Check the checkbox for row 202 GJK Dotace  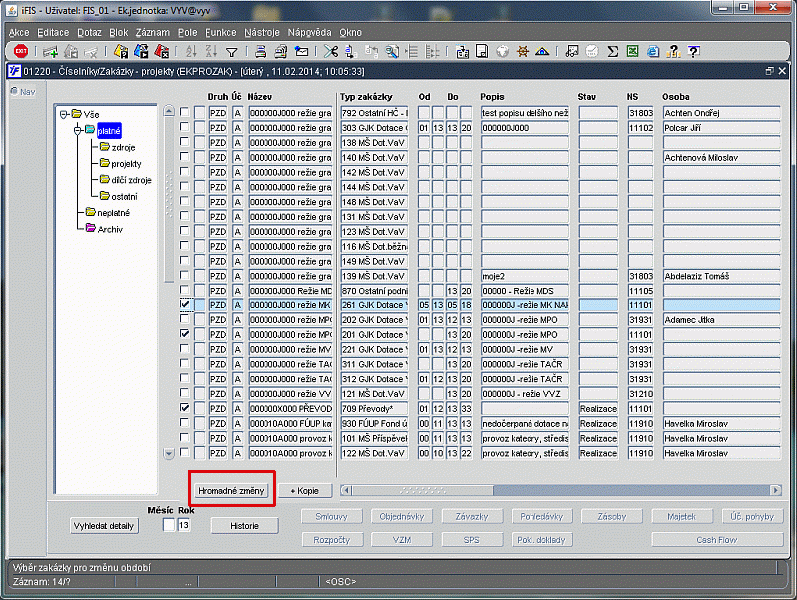click(185, 319)
